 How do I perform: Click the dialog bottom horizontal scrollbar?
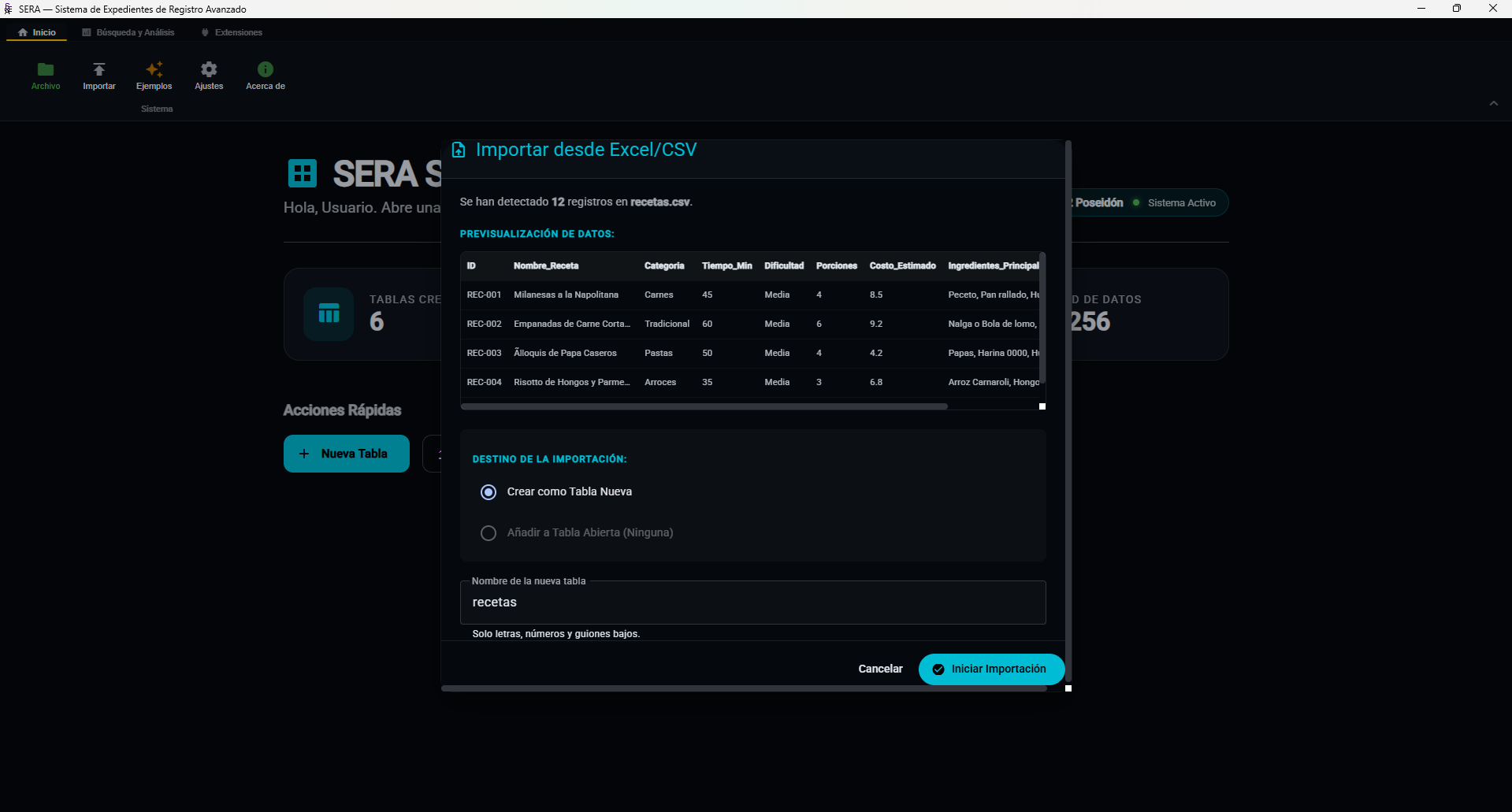click(745, 688)
